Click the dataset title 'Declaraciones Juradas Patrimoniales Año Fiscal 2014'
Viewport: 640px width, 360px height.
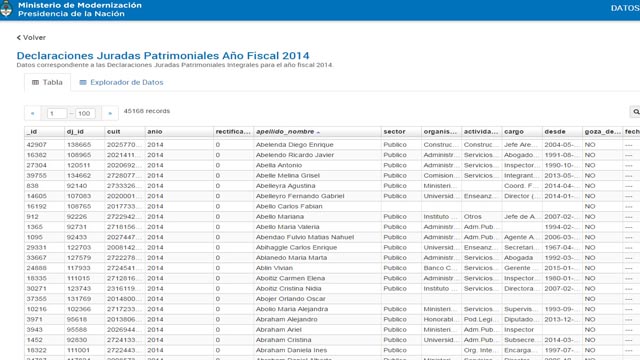(x=163, y=56)
